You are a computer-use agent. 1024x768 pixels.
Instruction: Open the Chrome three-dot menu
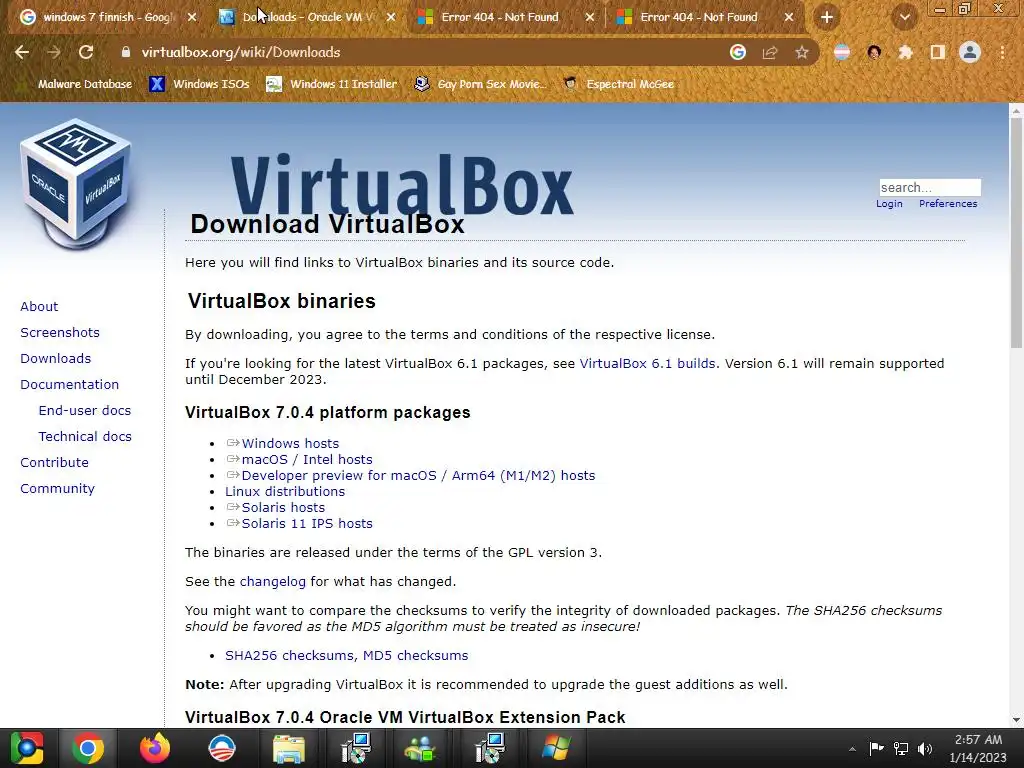click(x=1002, y=52)
